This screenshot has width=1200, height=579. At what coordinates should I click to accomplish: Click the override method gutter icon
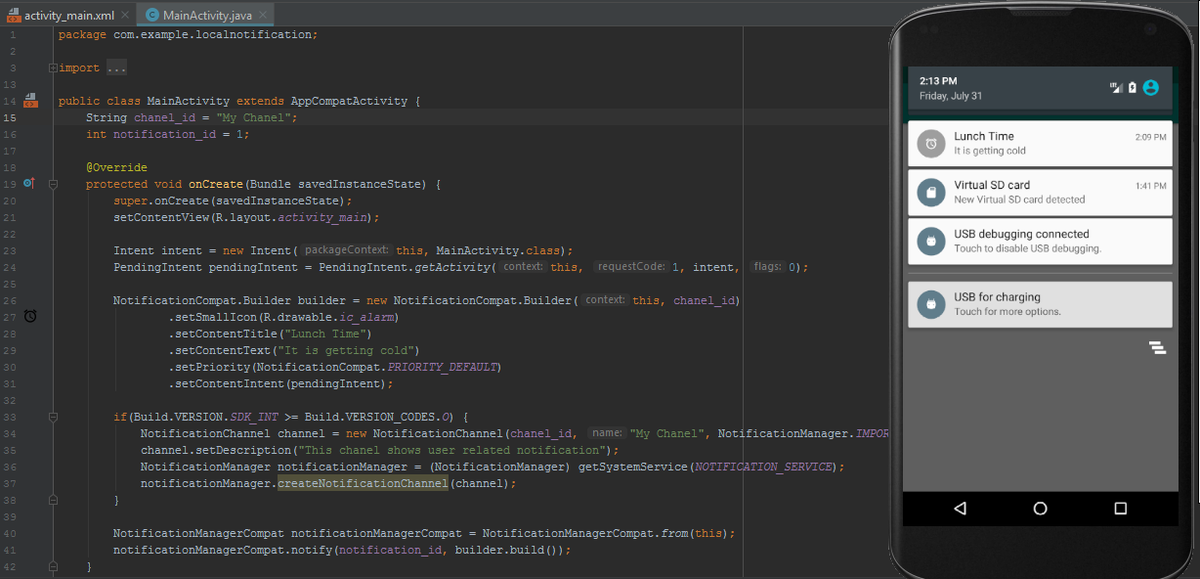point(29,184)
